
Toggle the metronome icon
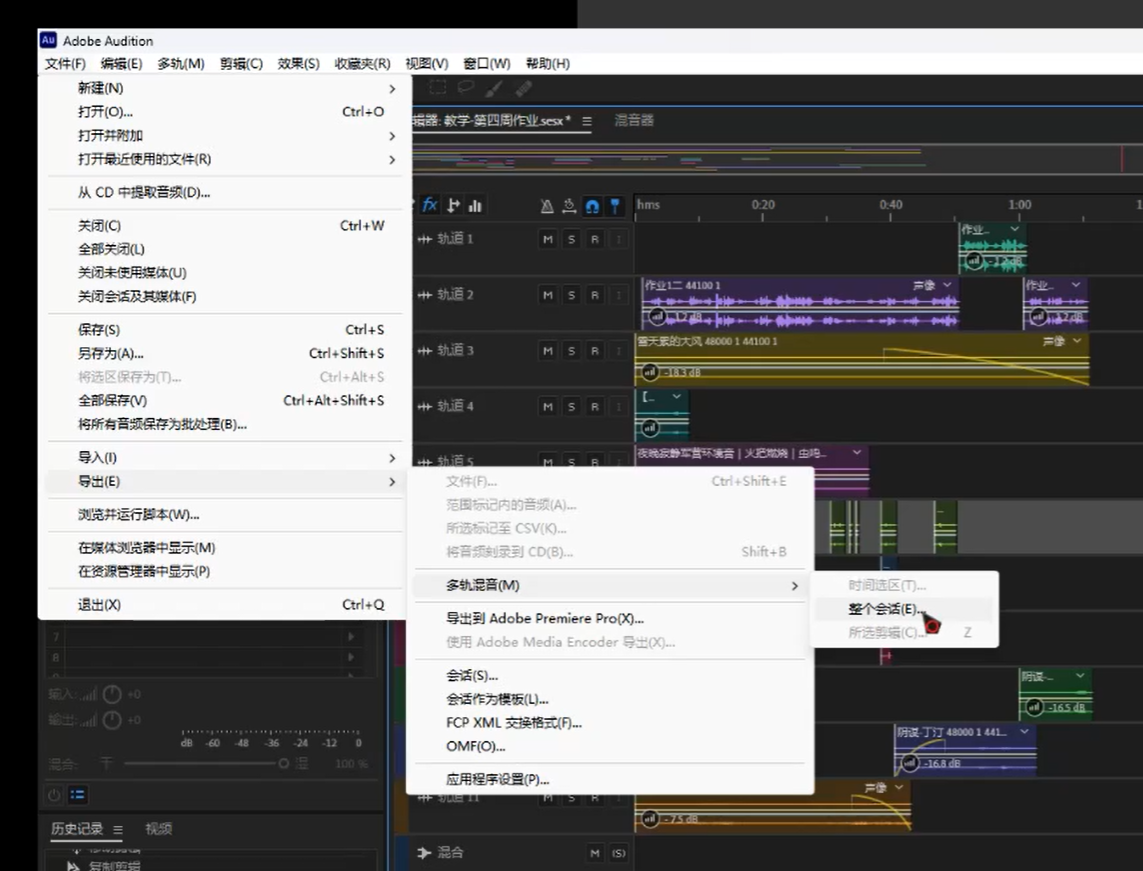pyautogui.click(x=547, y=206)
